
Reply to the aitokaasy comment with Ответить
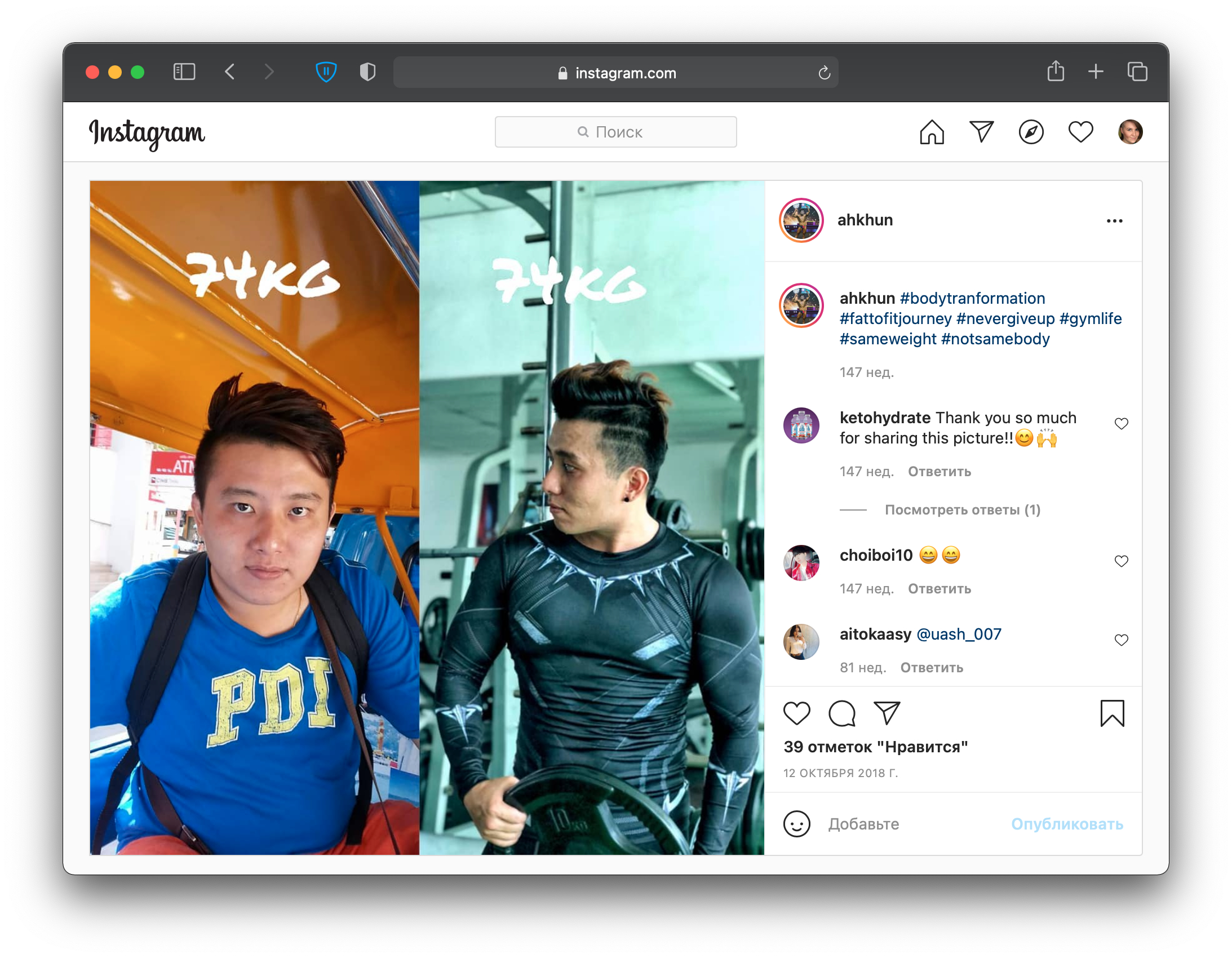pyautogui.click(x=932, y=668)
